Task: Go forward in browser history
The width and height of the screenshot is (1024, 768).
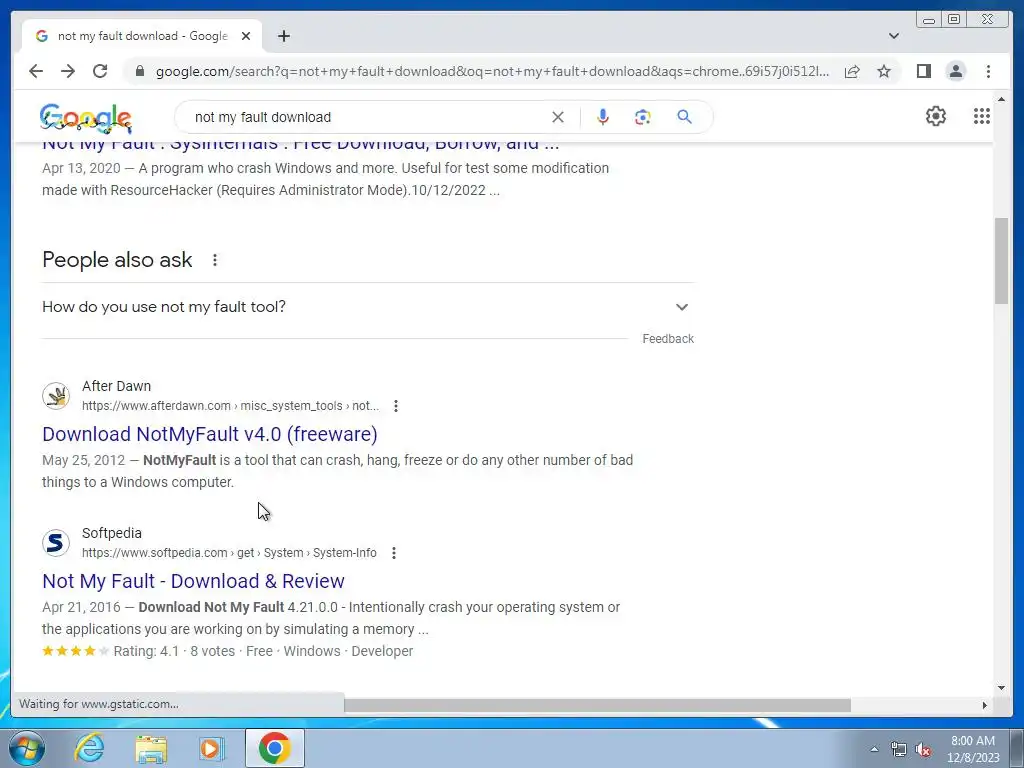Action: 68,71
